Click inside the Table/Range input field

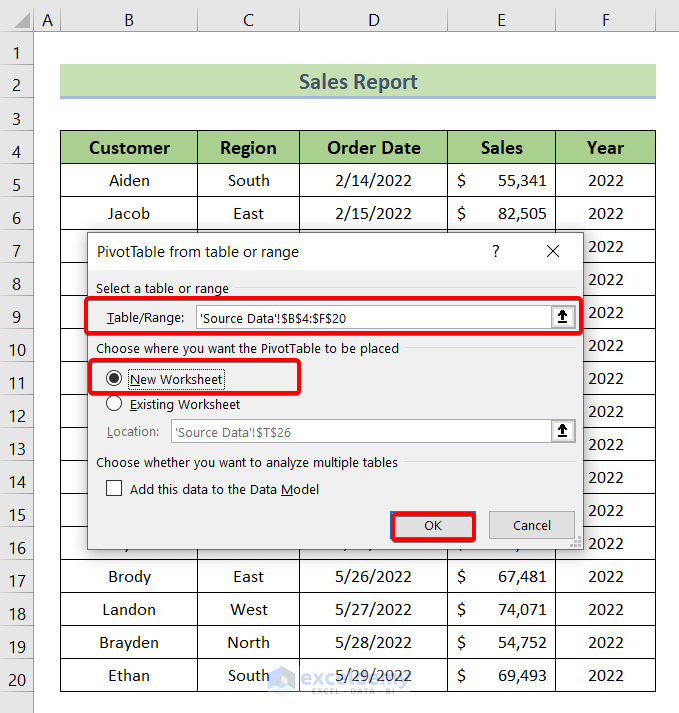[x=372, y=317]
